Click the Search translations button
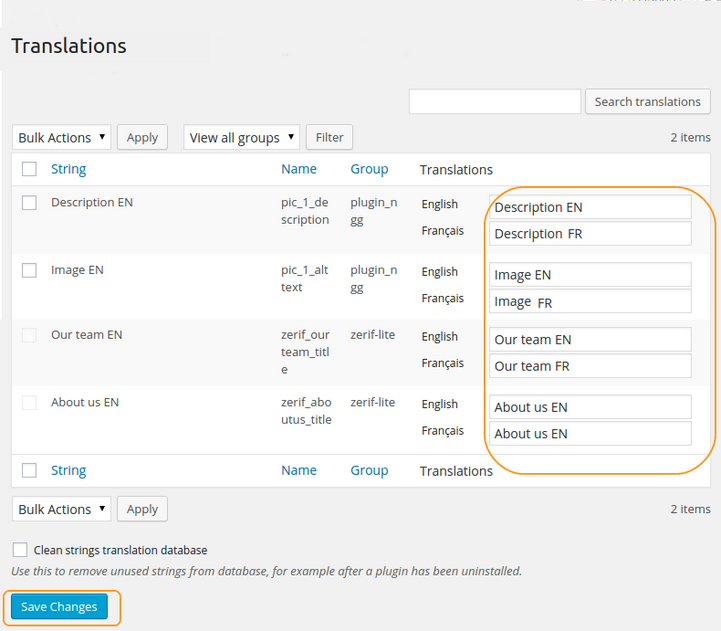This screenshot has width=721, height=631. 647,101
